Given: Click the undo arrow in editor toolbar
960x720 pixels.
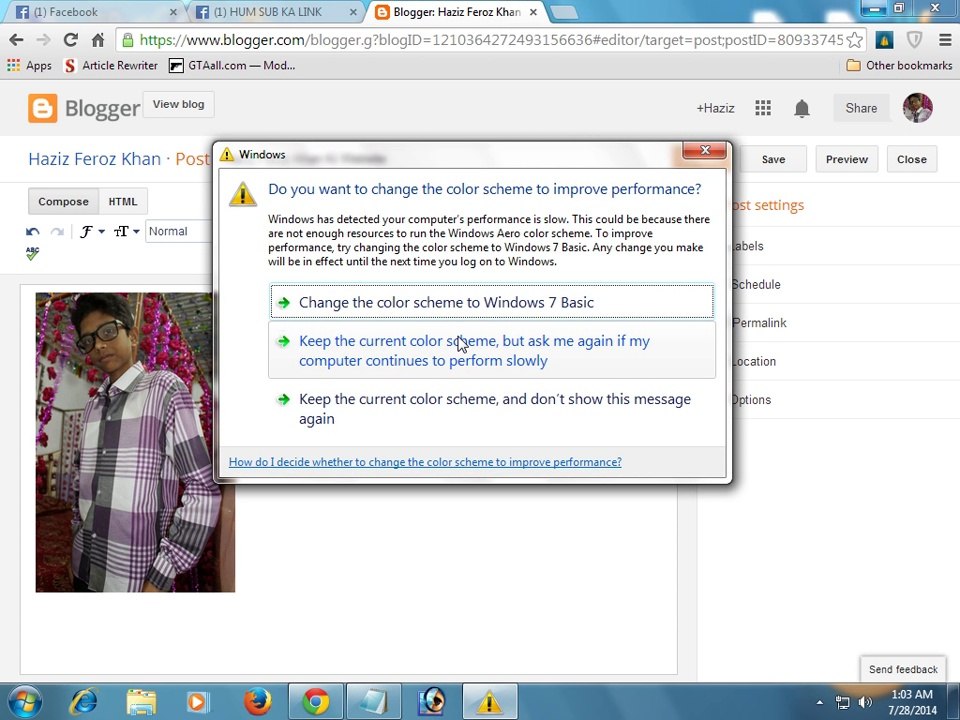Looking at the screenshot, I should coord(32,231).
